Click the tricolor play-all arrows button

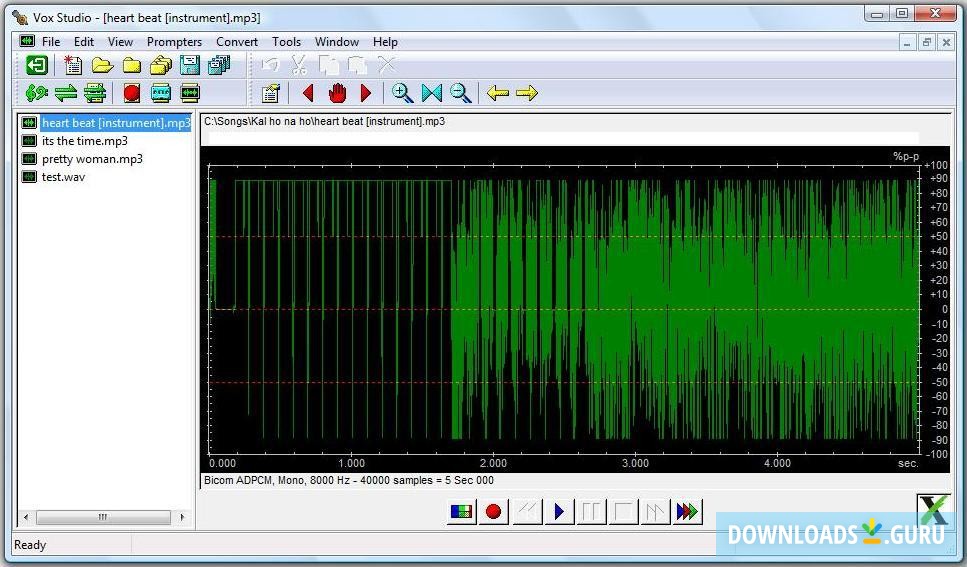pyautogui.click(x=687, y=511)
